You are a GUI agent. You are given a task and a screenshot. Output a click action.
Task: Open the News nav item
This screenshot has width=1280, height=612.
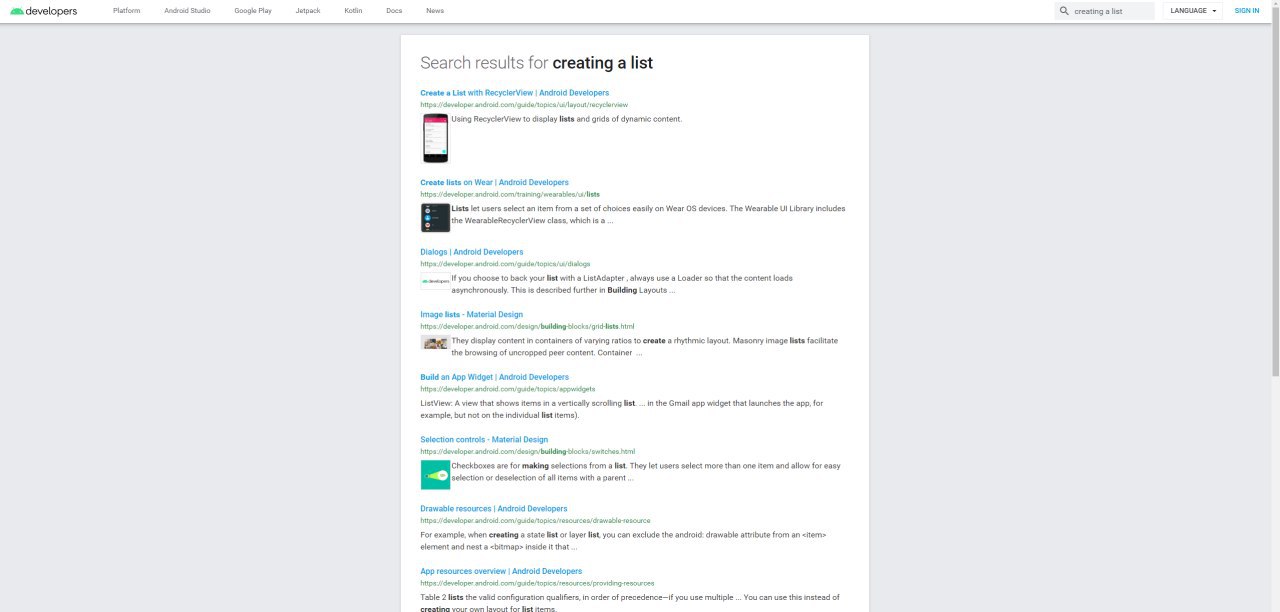point(435,11)
